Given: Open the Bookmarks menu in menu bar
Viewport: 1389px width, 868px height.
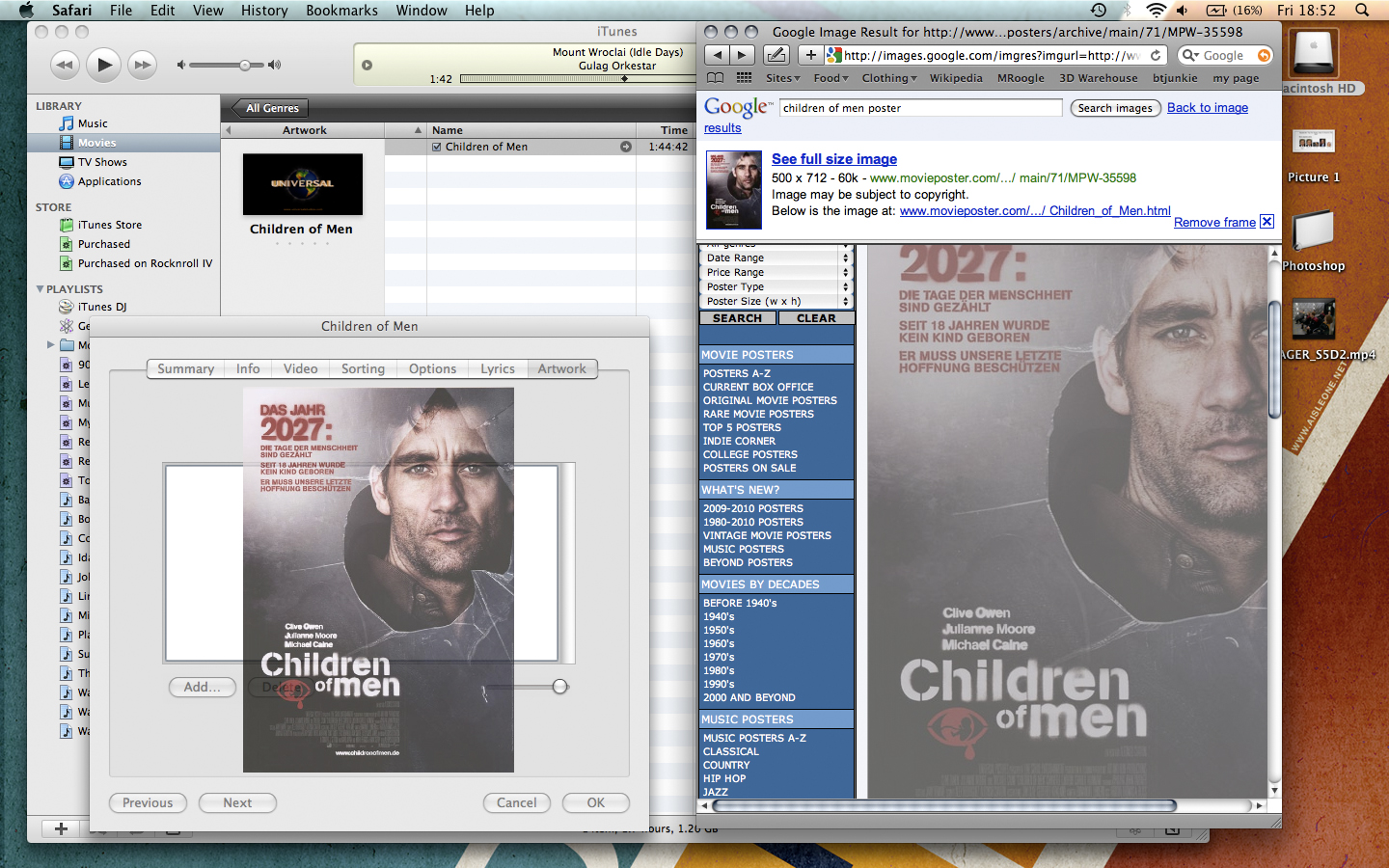Looking at the screenshot, I should [341, 10].
